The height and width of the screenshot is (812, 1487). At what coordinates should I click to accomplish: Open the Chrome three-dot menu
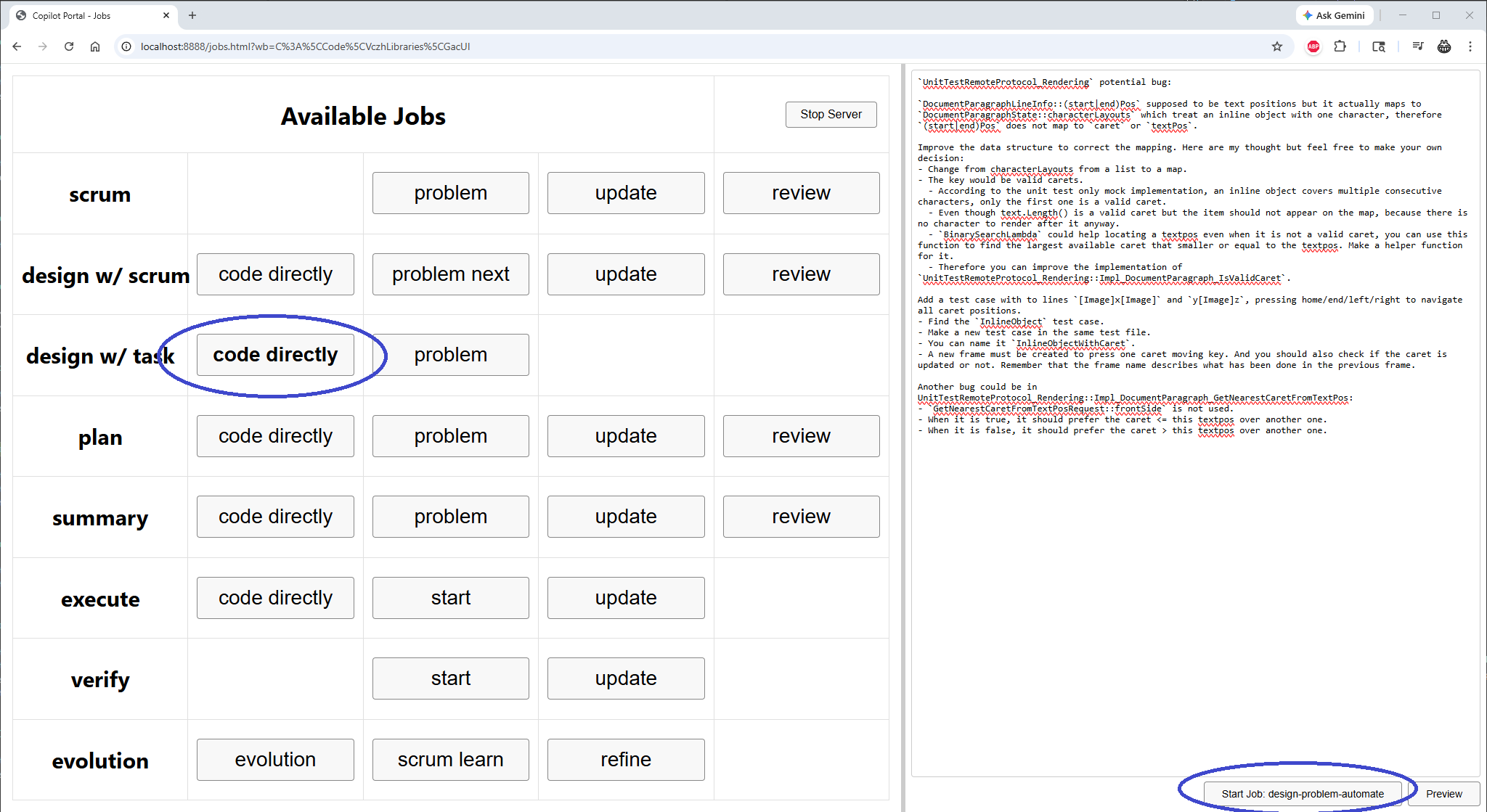pos(1470,46)
